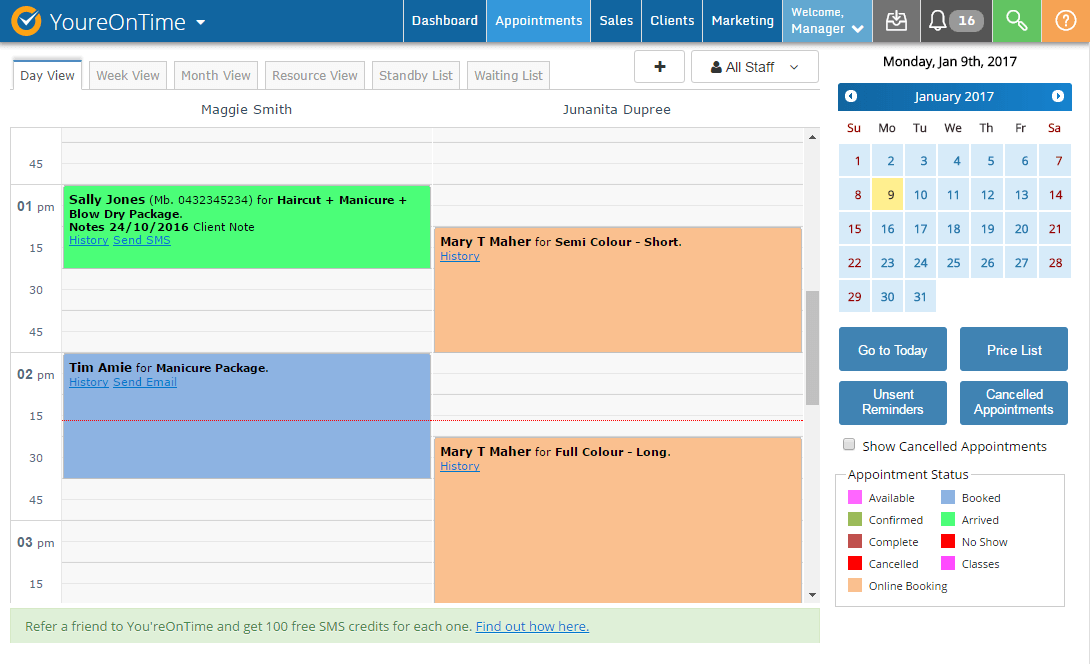
Task: Click Maggie Smith column header
Action: 246,109
